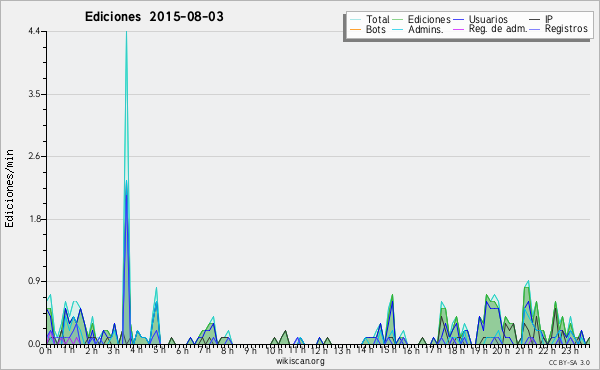Click the '0 h' x-axis label
The height and width of the screenshot is (370, 600).
tap(46, 351)
